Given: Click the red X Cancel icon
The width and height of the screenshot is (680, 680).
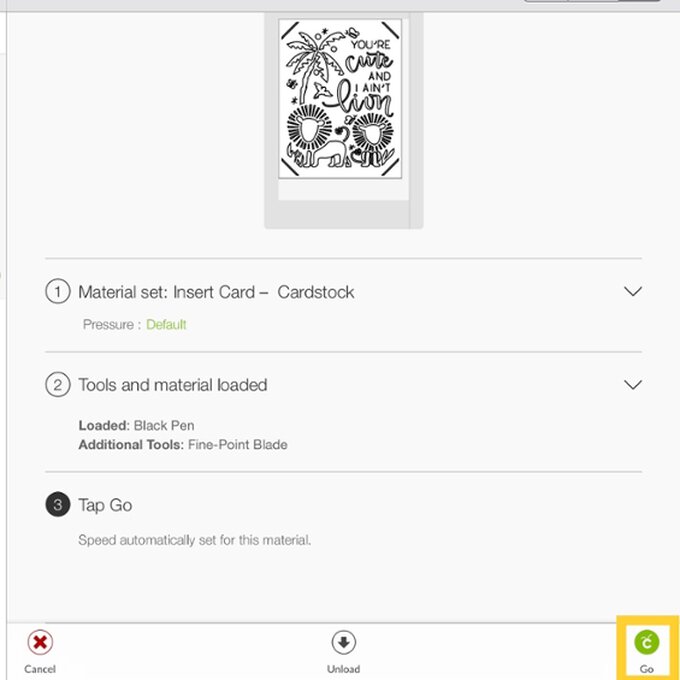Looking at the screenshot, I should (39, 642).
